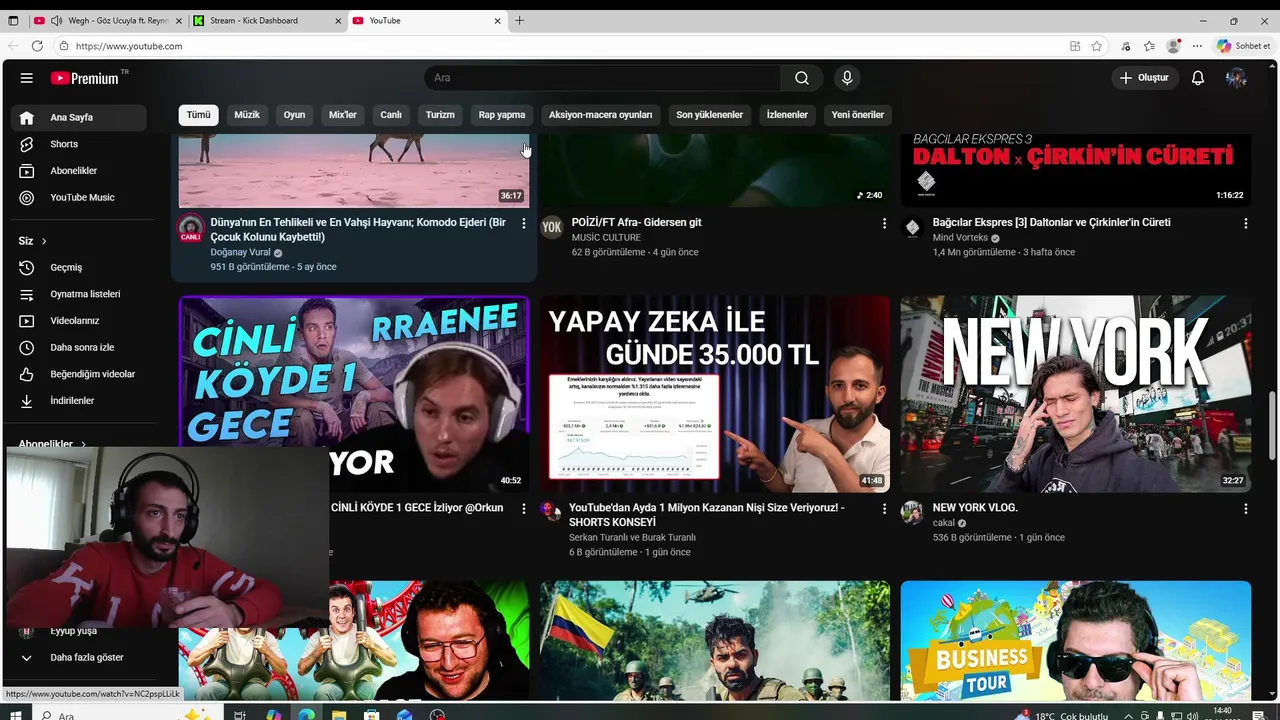Image resolution: width=1280 pixels, height=720 pixels.
Task: Open İndirilenler downloads page
Action: (79, 400)
